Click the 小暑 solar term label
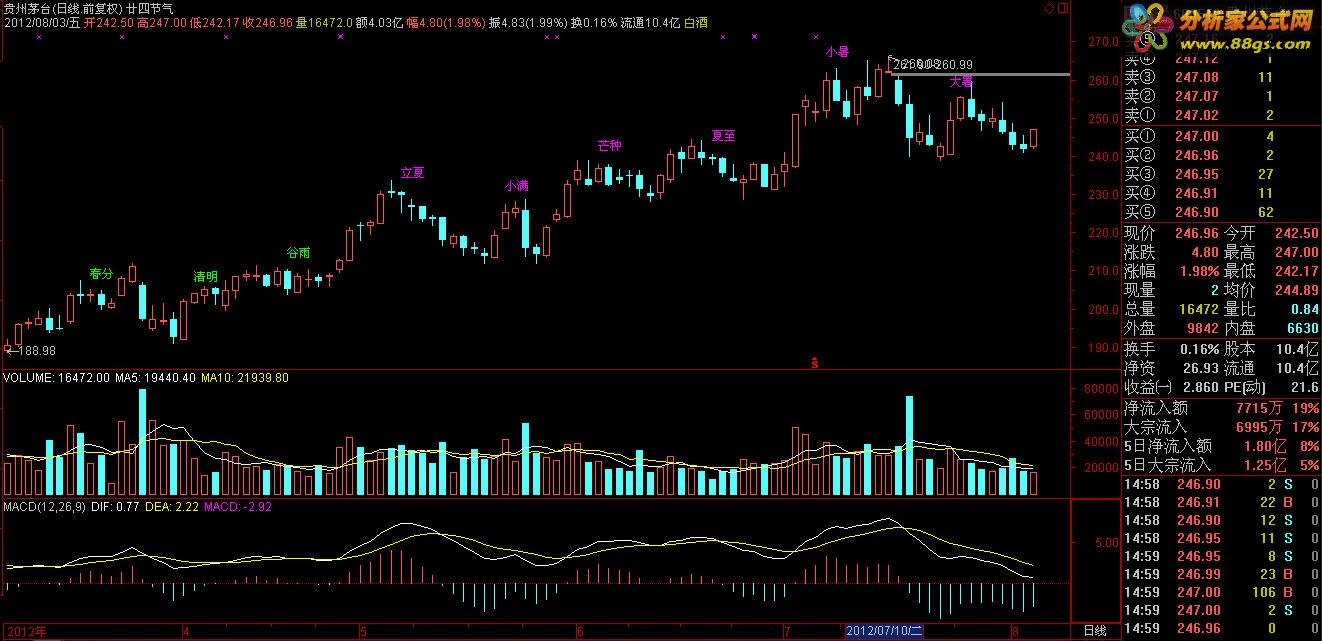Viewport: 1322px width, 641px height. (x=837, y=50)
